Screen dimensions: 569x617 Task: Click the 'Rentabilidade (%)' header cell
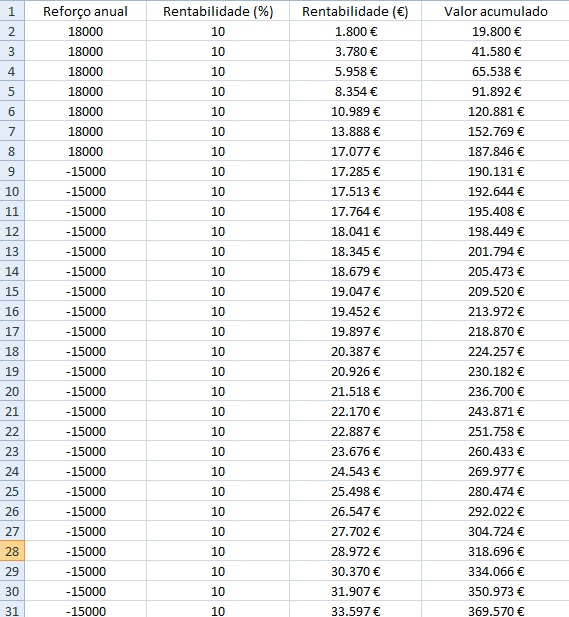pyautogui.click(x=218, y=11)
